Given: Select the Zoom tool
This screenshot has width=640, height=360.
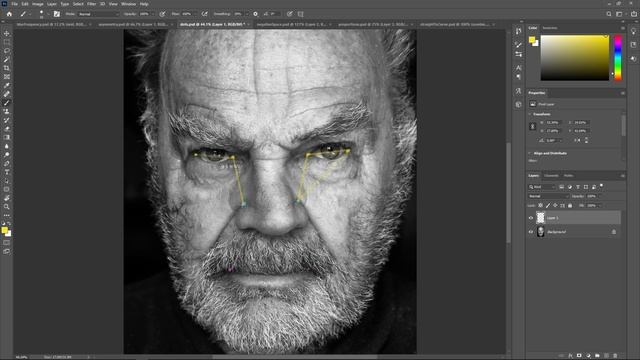Looking at the screenshot, I should tap(7, 207).
